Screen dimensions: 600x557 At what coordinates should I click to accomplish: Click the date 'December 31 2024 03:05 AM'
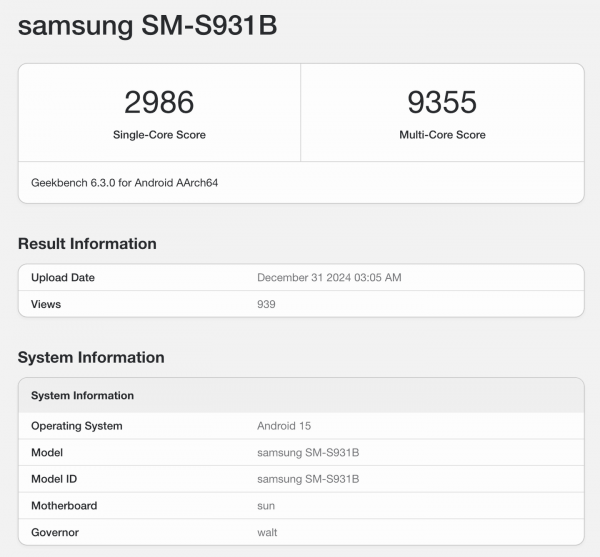(329, 277)
